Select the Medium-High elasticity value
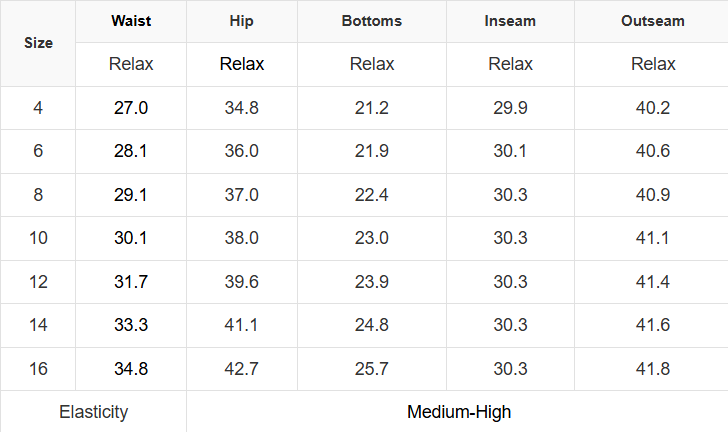Image resolution: width=728 pixels, height=432 pixels. tap(459, 412)
